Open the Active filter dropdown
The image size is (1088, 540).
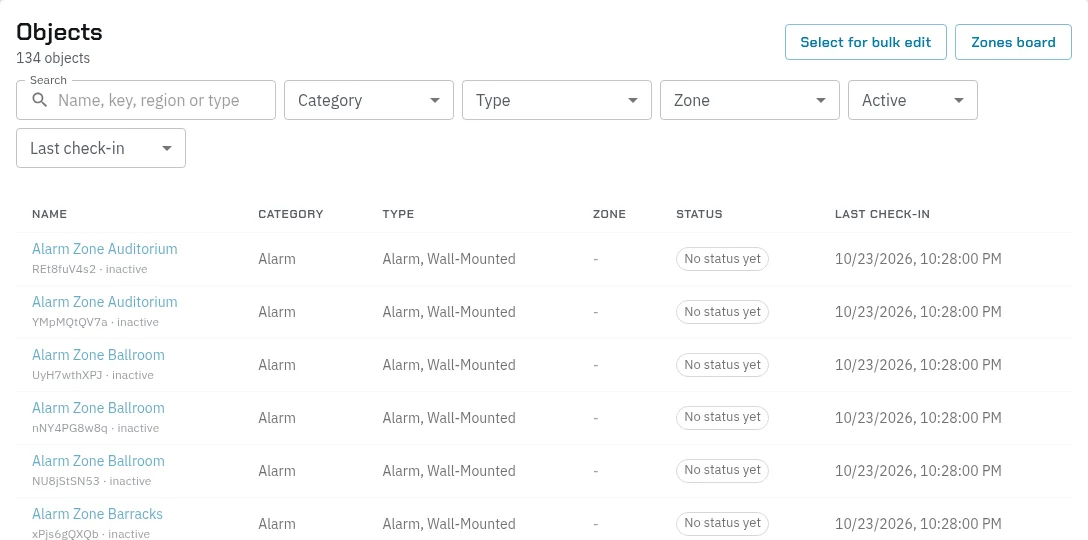[x=912, y=100]
